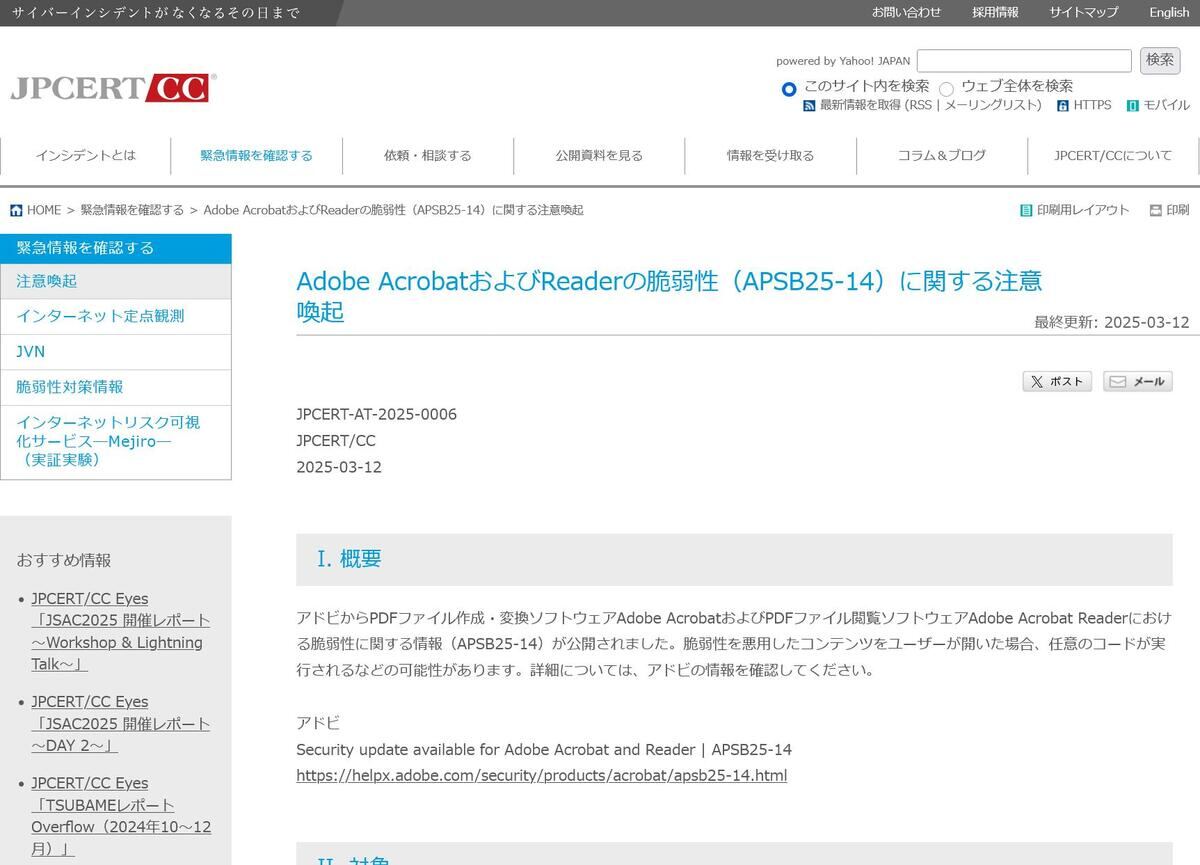This screenshot has width=1200, height=865.
Task: Open 印刷用レイアウト link
Action: [x=1083, y=210]
